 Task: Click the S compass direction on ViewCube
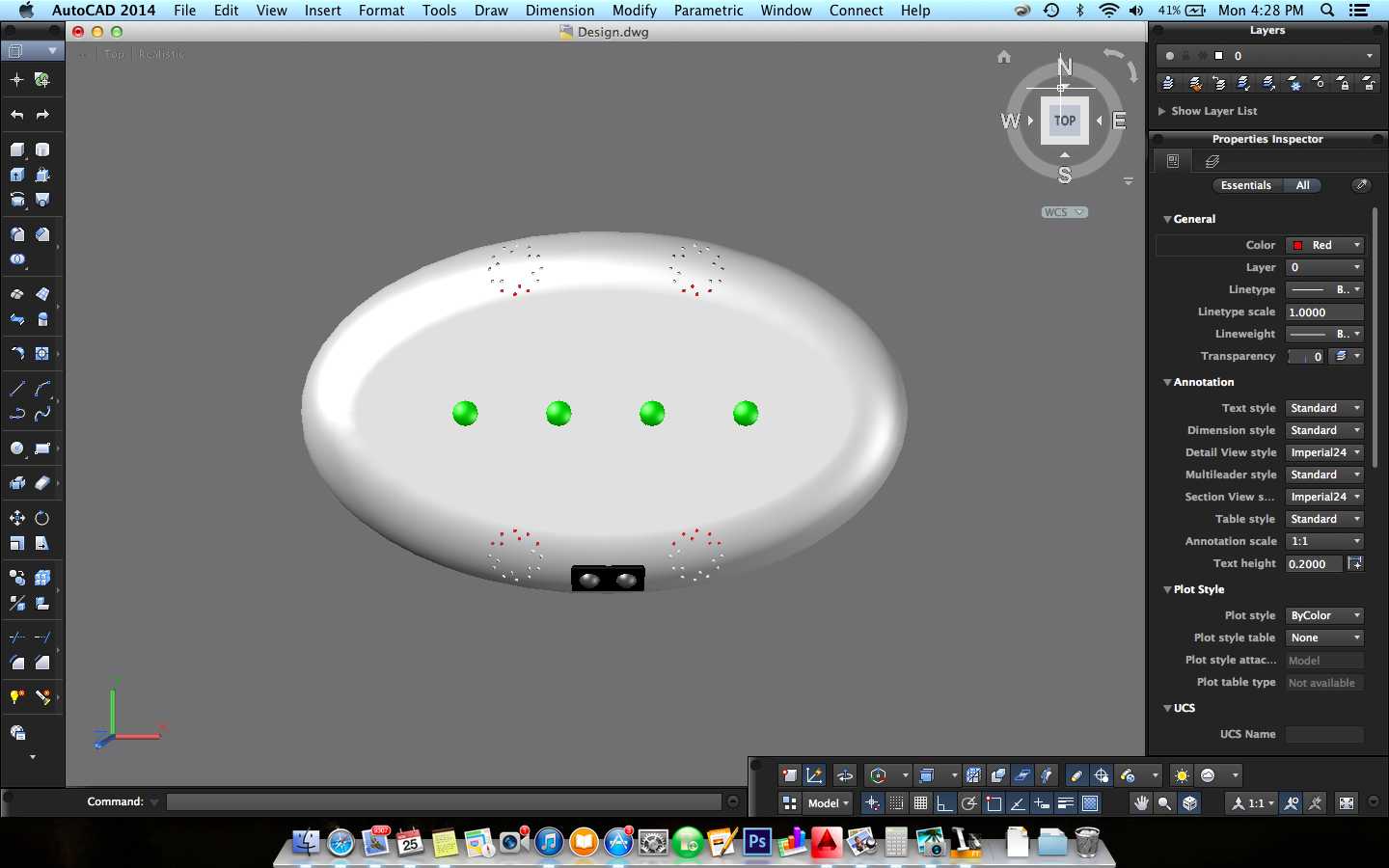pos(1065,176)
